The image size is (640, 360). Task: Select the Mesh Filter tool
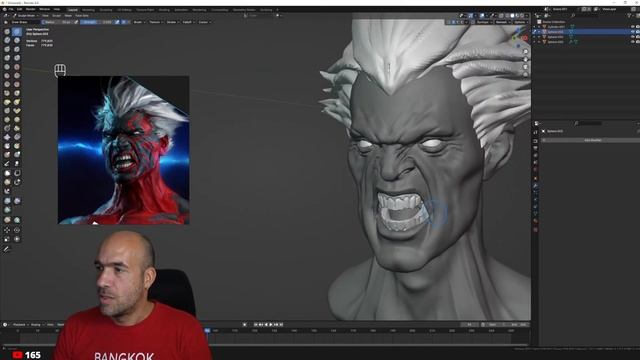[7, 201]
